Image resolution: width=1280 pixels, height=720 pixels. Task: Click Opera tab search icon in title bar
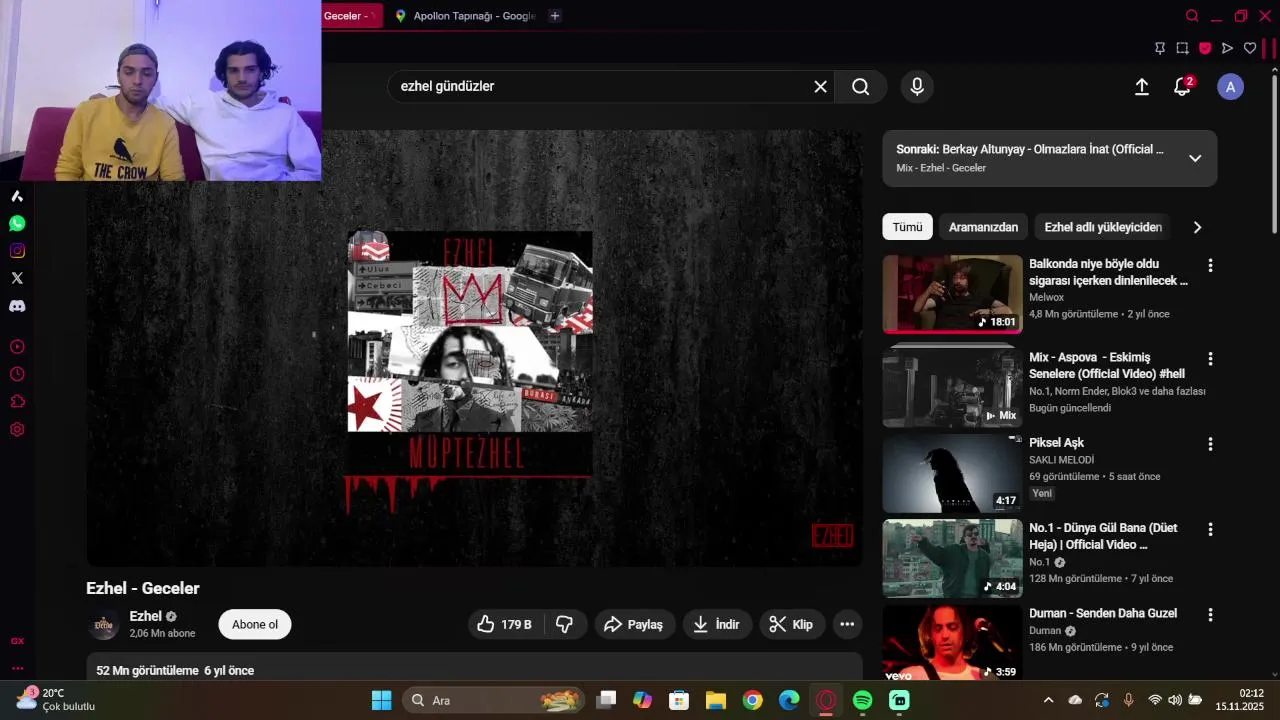(x=1192, y=16)
